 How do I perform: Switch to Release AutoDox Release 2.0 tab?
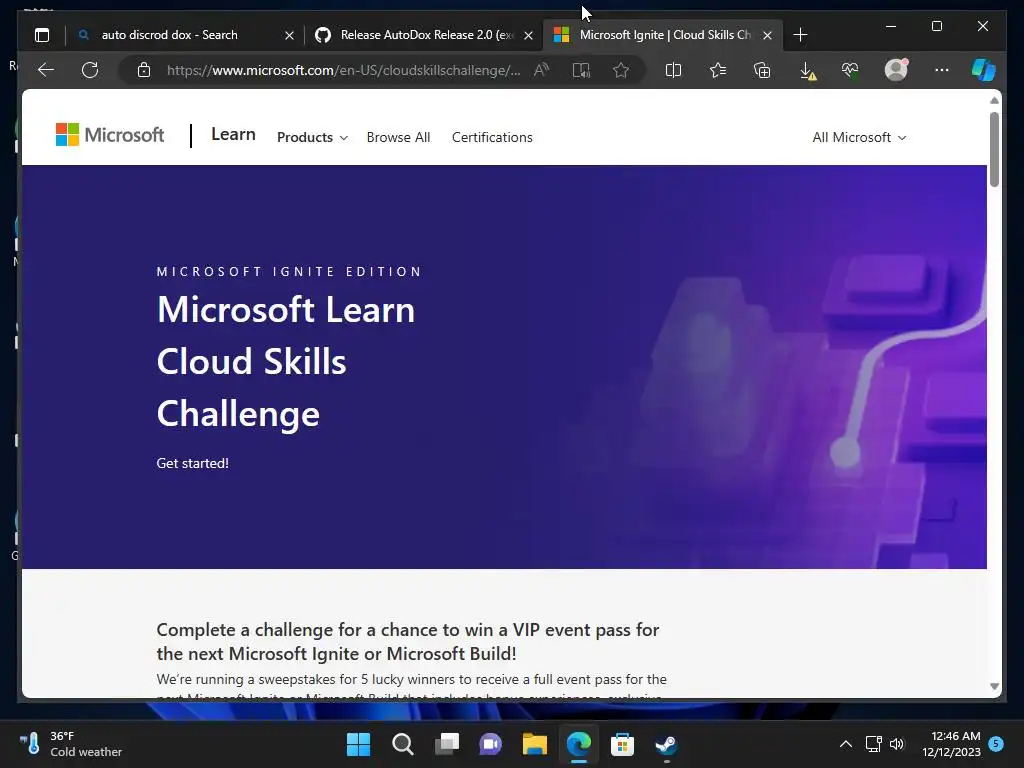tap(426, 35)
